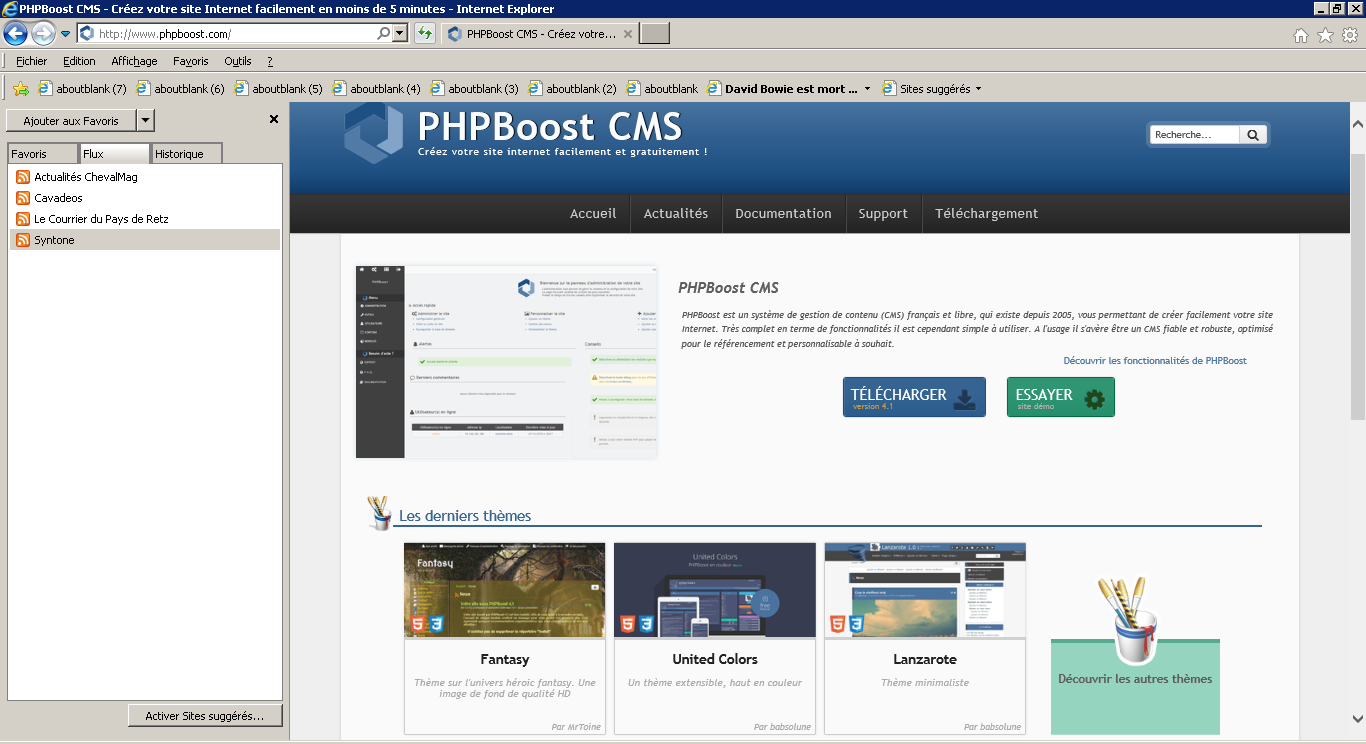
Task: Click the browser Back arrow button
Action: click(x=15, y=33)
